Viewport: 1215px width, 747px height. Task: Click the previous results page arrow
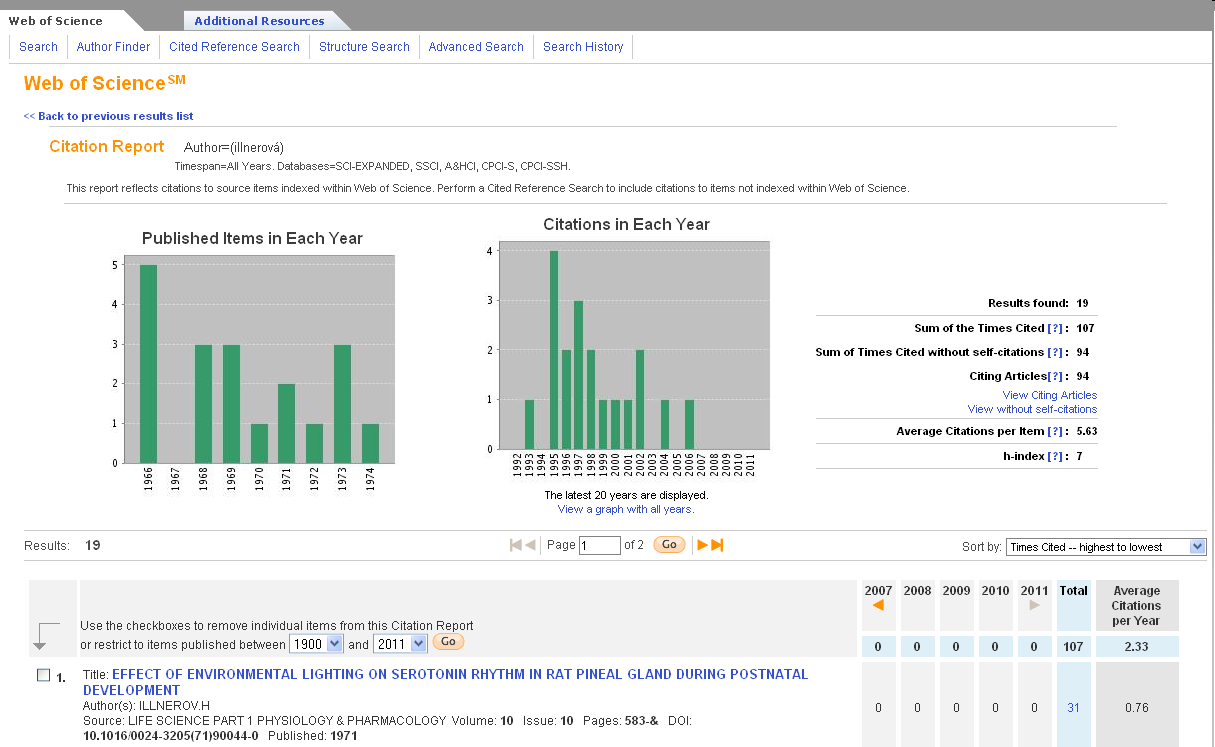coord(530,545)
